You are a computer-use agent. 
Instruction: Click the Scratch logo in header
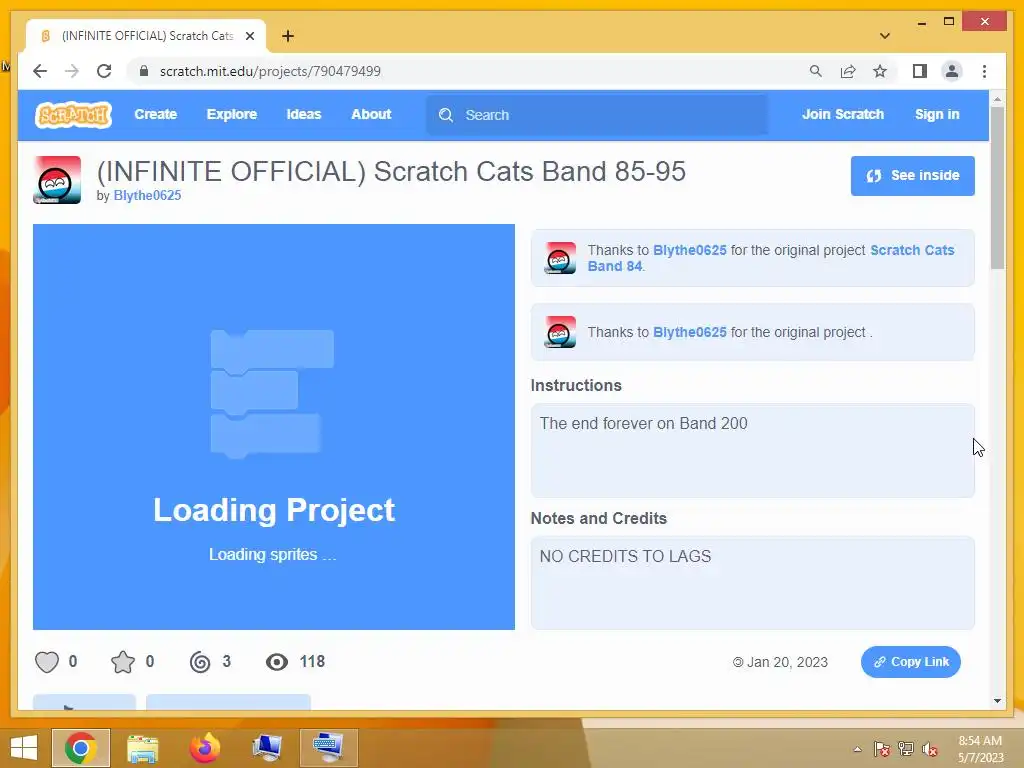pos(73,115)
